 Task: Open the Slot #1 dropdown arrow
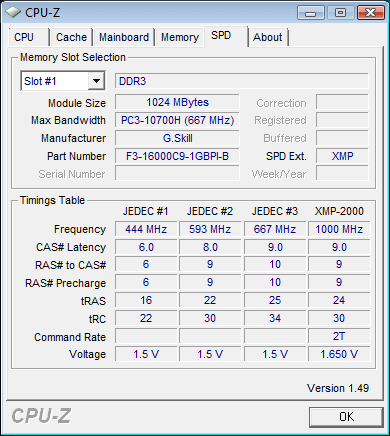(x=96, y=81)
